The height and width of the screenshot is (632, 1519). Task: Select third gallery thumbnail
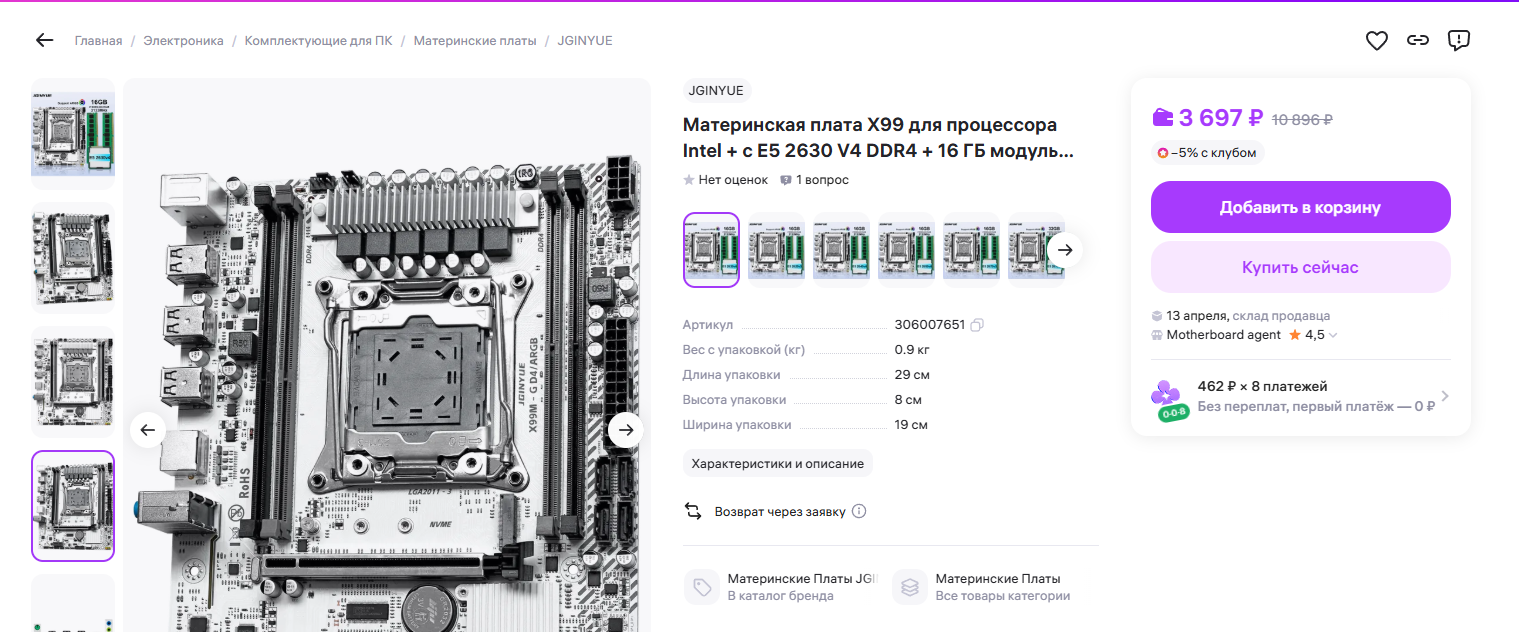(x=73, y=382)
